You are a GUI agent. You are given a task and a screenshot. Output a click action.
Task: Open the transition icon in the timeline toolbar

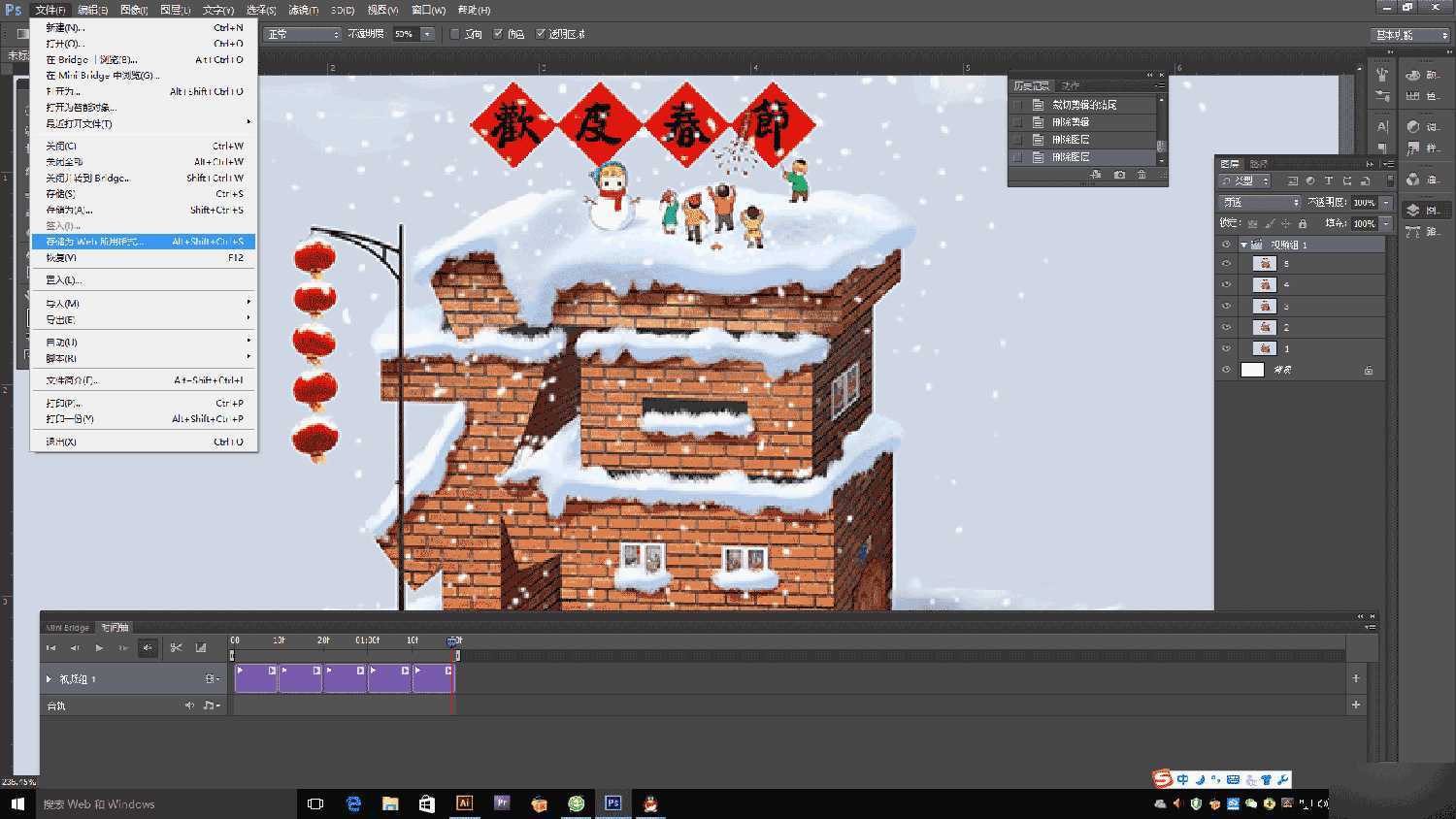(200, 647)
